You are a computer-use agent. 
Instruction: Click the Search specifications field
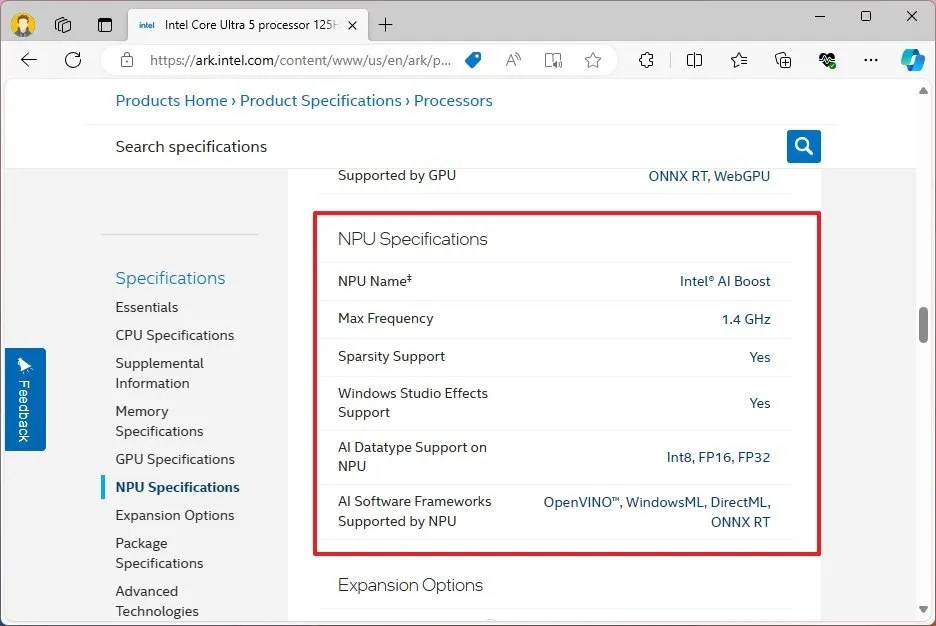click(448, 146)
